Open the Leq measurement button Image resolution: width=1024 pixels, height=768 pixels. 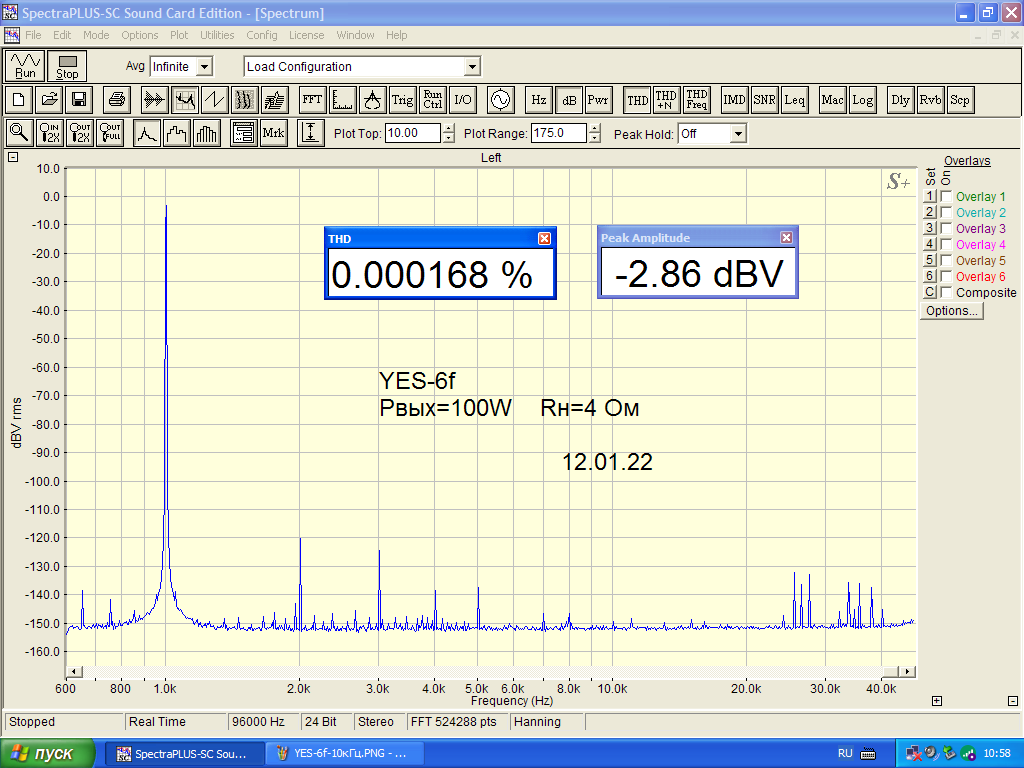pos(794,100)
